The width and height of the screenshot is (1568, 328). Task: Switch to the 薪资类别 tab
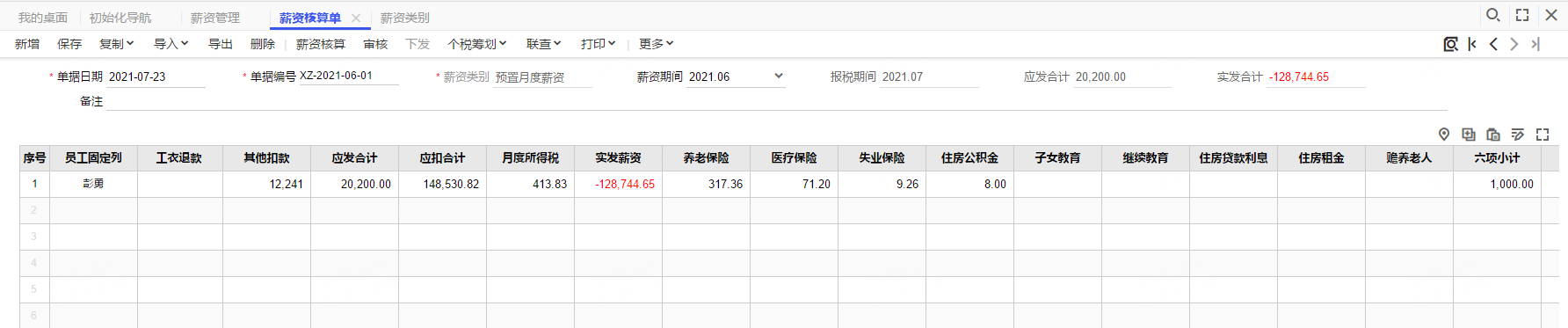tap(405, 18)
